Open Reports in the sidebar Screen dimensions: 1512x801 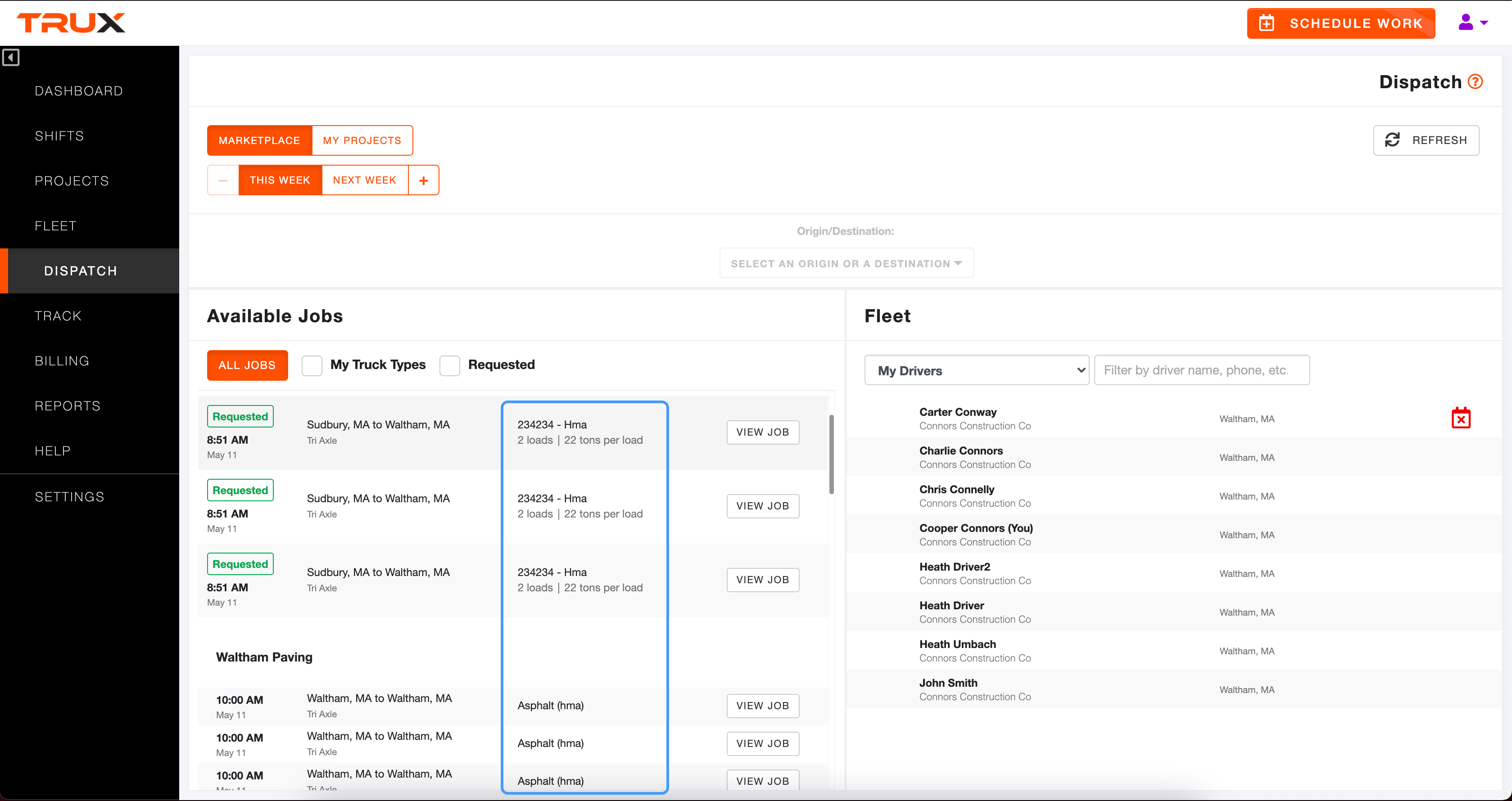pyautogui.click(x=68, y=406)
